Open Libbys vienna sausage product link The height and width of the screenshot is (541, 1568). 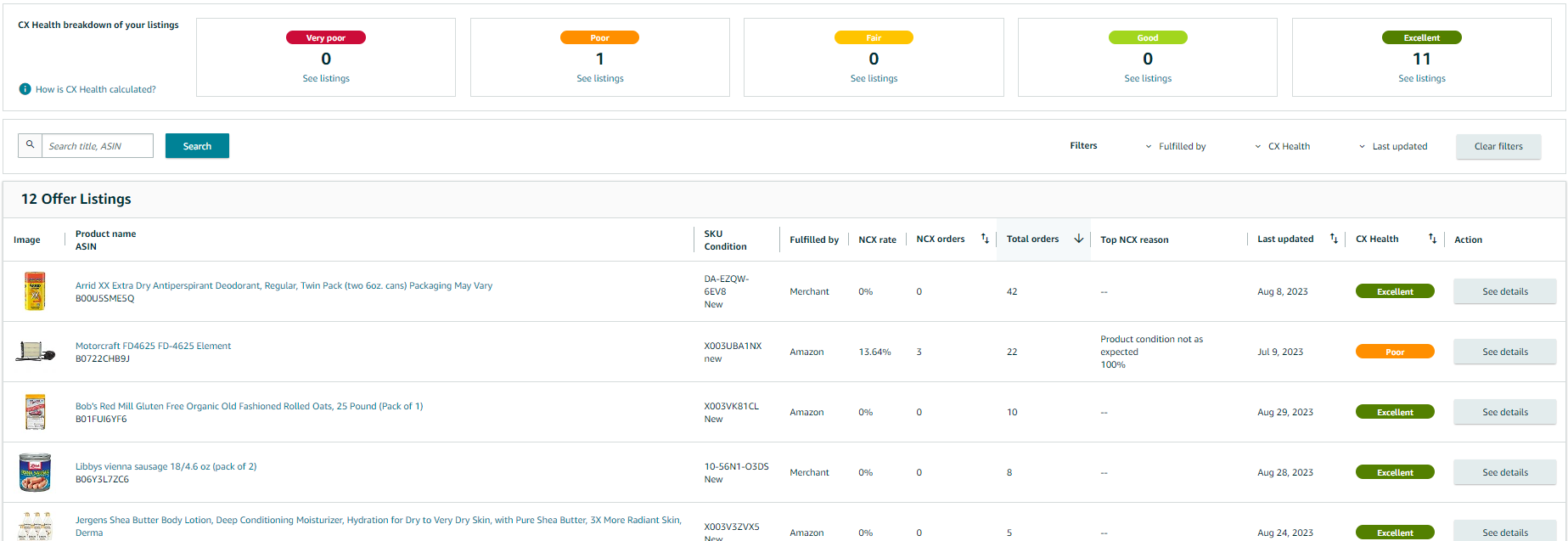[166, 466]
